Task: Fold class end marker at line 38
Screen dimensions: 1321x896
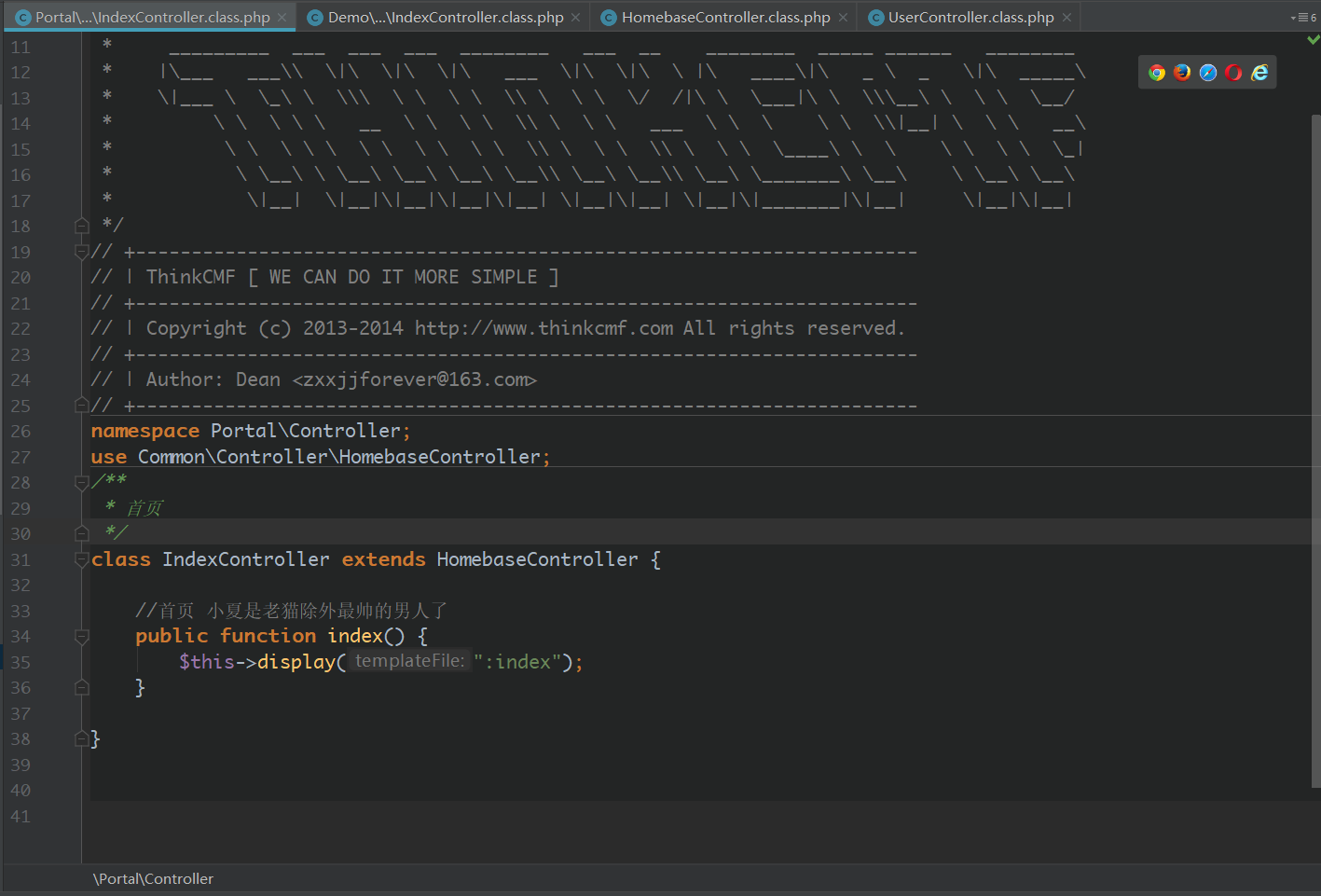Action: [82, 738]
